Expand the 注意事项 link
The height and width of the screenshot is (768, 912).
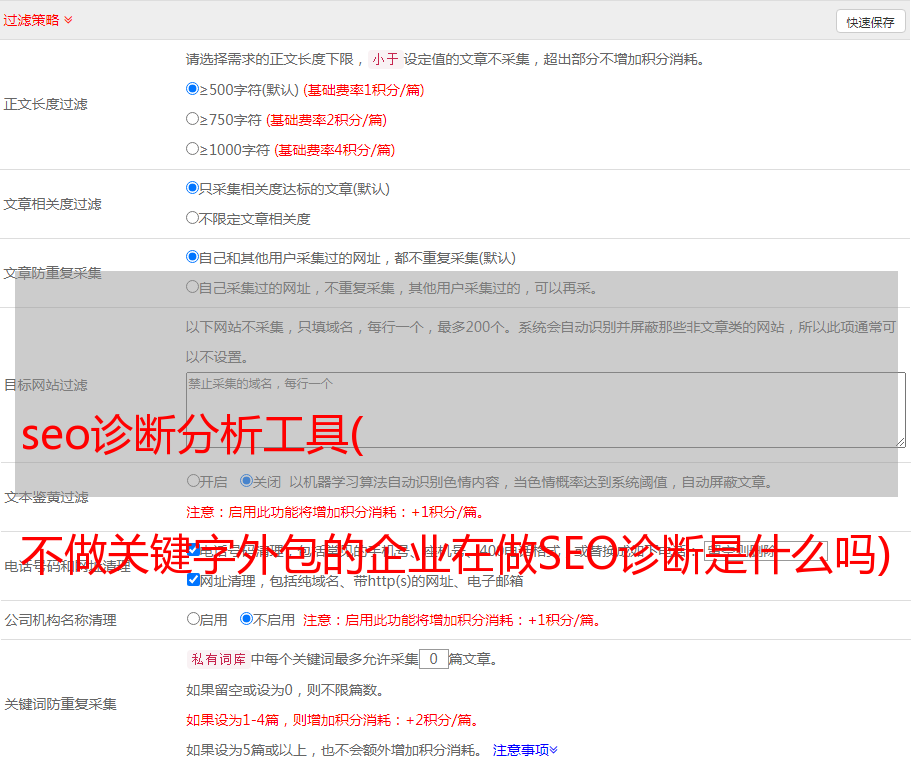525,749
